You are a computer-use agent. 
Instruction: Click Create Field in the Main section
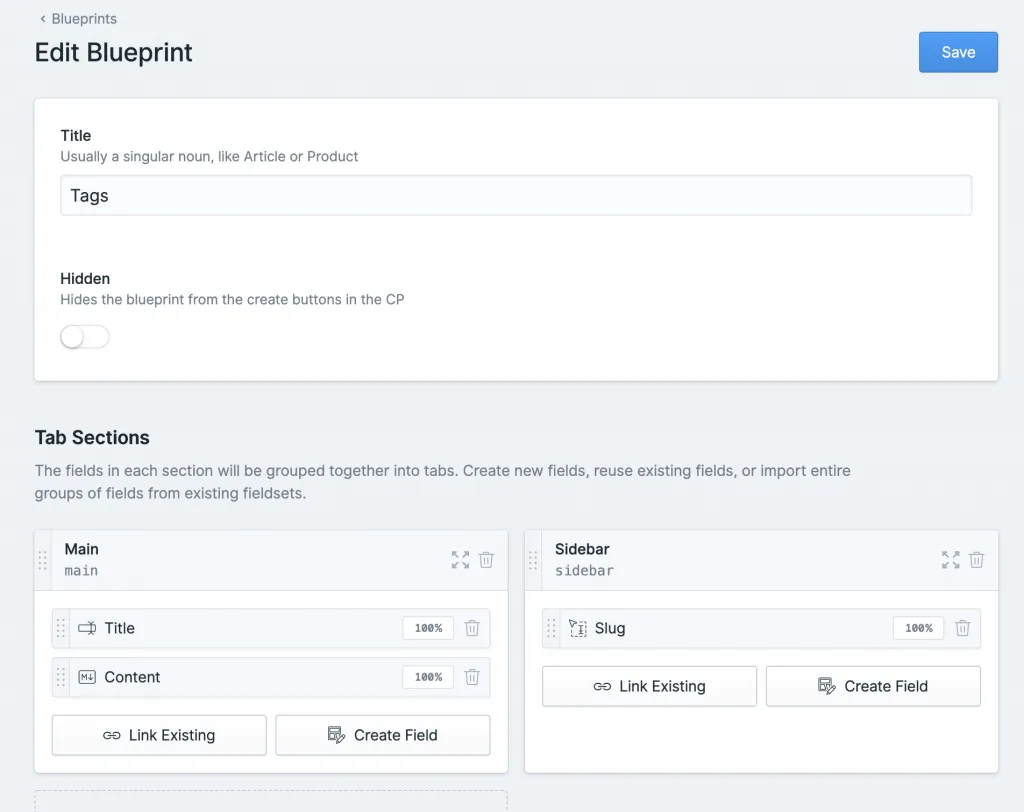(x=383, y=736)
